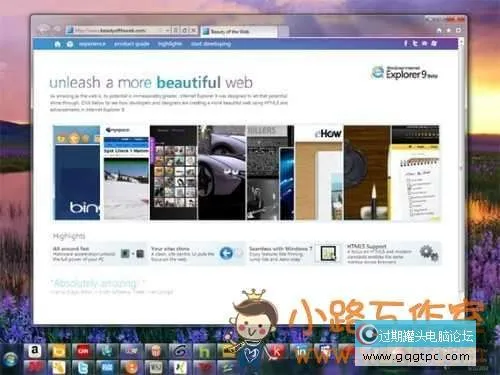Click the Compatibility View icon in address bar
500x375 pixels.
pyautogui.click(x=176, y=30)
